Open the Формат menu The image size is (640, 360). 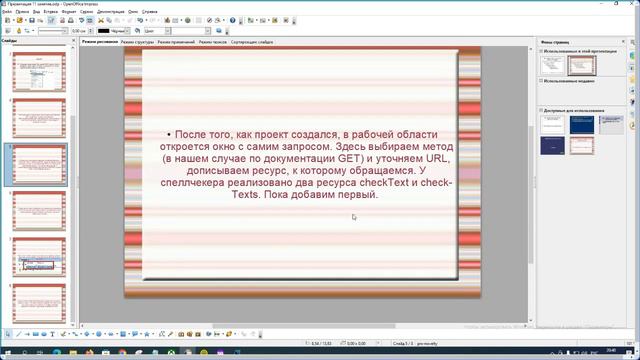[x=69, y=12]
